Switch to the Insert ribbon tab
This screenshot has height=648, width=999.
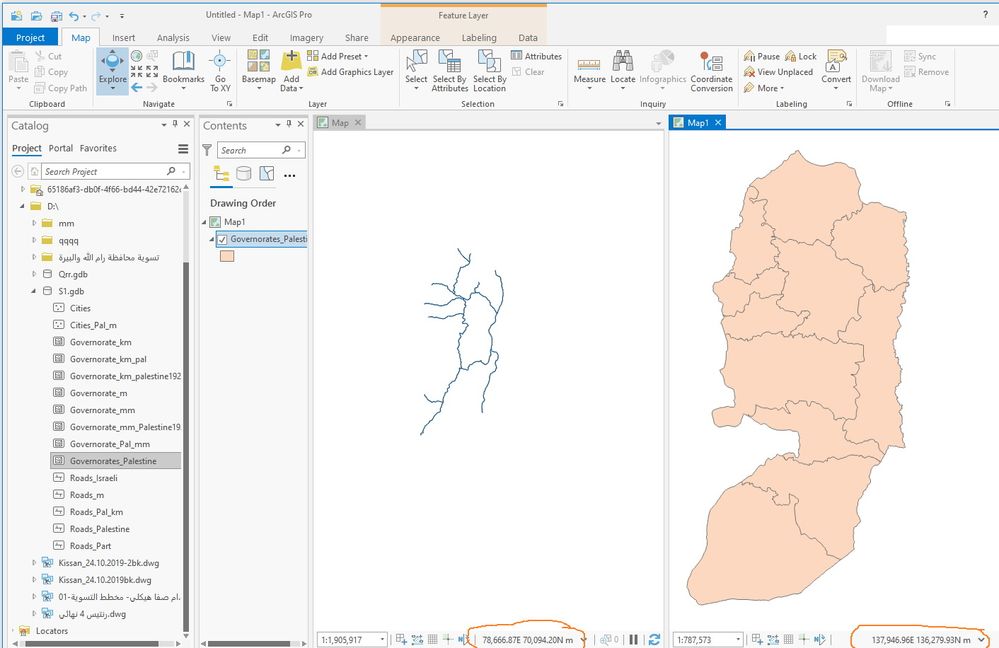click(x=124, y=38)
